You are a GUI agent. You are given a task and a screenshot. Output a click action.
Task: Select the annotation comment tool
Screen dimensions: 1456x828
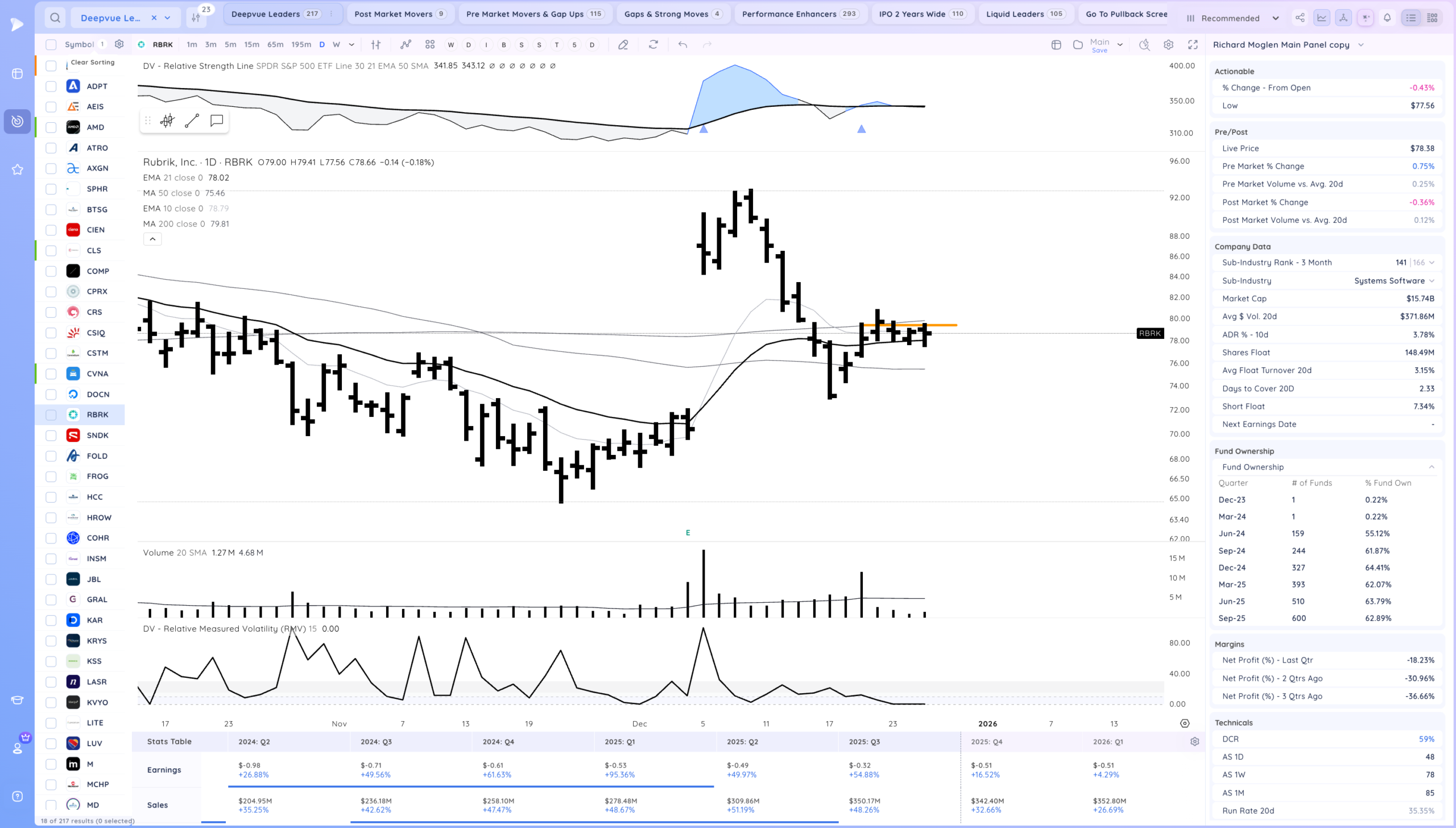click(x=217, y=121)
